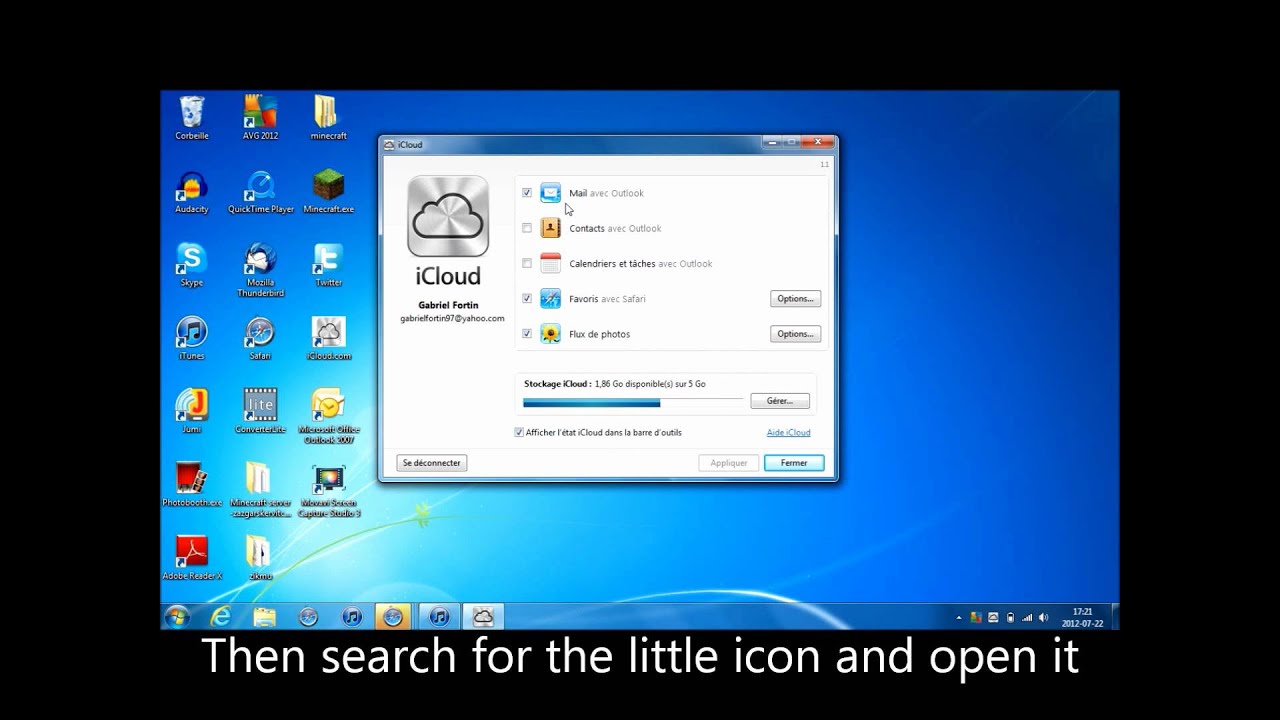Click the Se déconnecter button
Viewport: 1280px width, 720px height.
432,463
